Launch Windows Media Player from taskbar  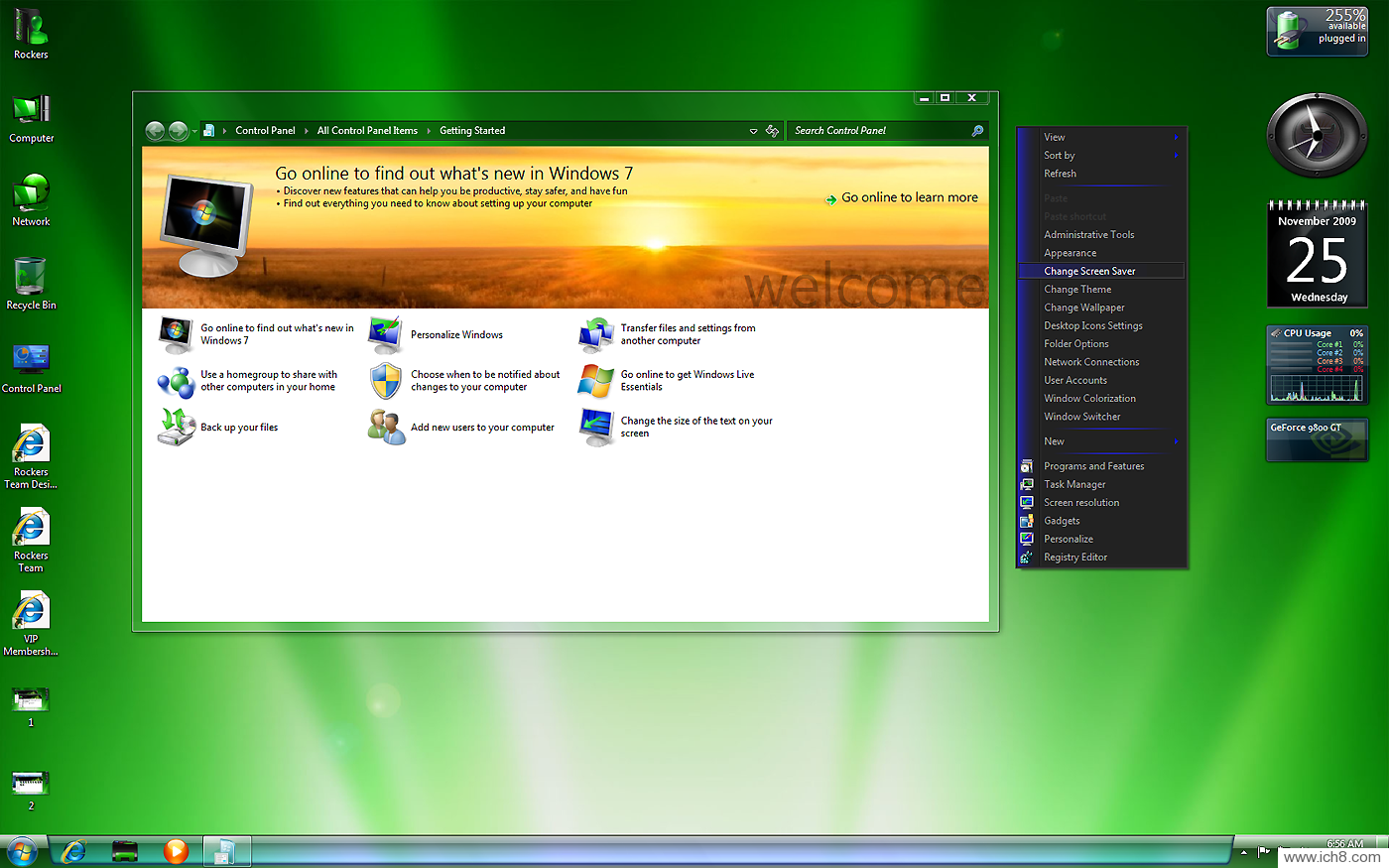pos(176,851)
